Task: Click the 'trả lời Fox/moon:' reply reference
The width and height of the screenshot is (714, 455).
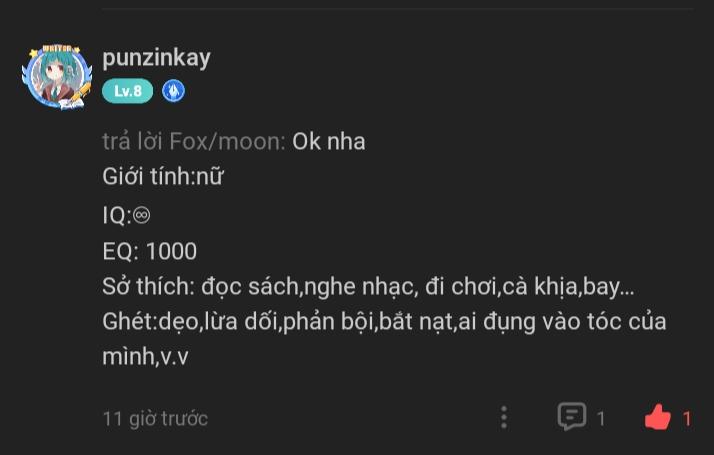Action: coord(194,141)
